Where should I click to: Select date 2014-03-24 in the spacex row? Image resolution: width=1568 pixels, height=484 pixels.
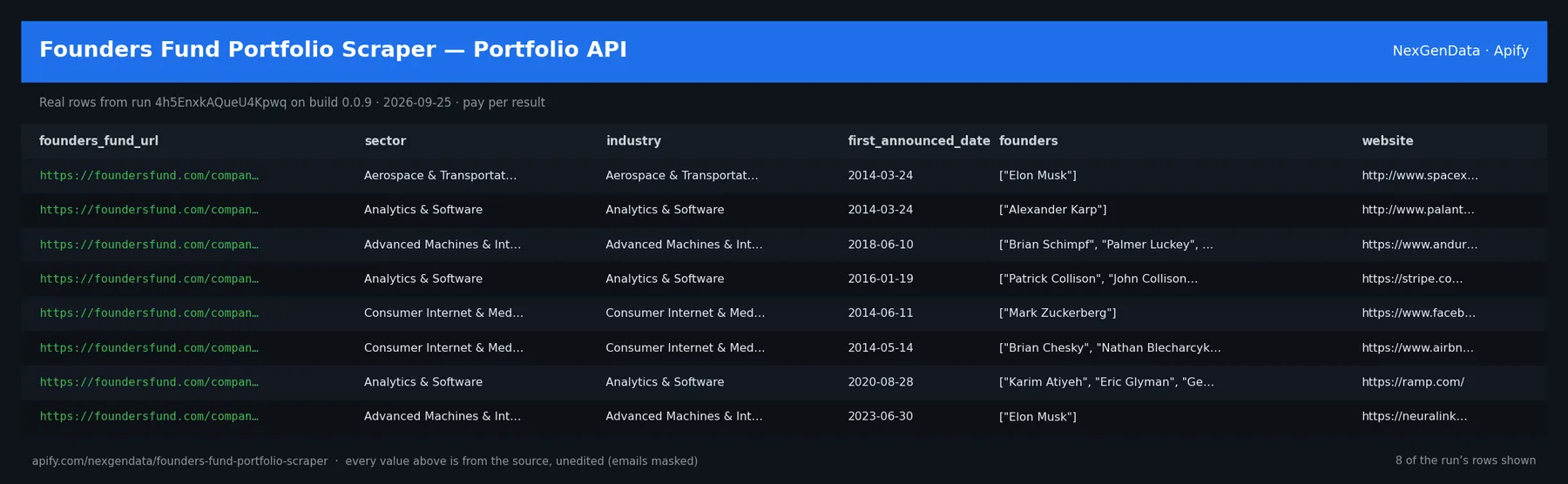click(x=881, y=176)
